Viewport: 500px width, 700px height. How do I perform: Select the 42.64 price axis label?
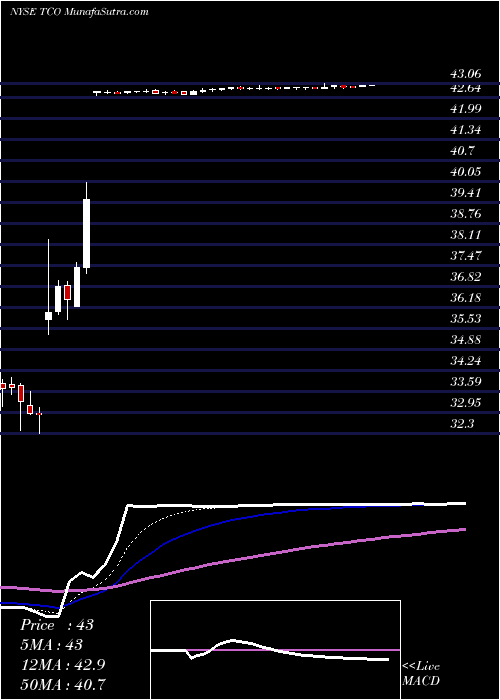[x=466, y=88]
